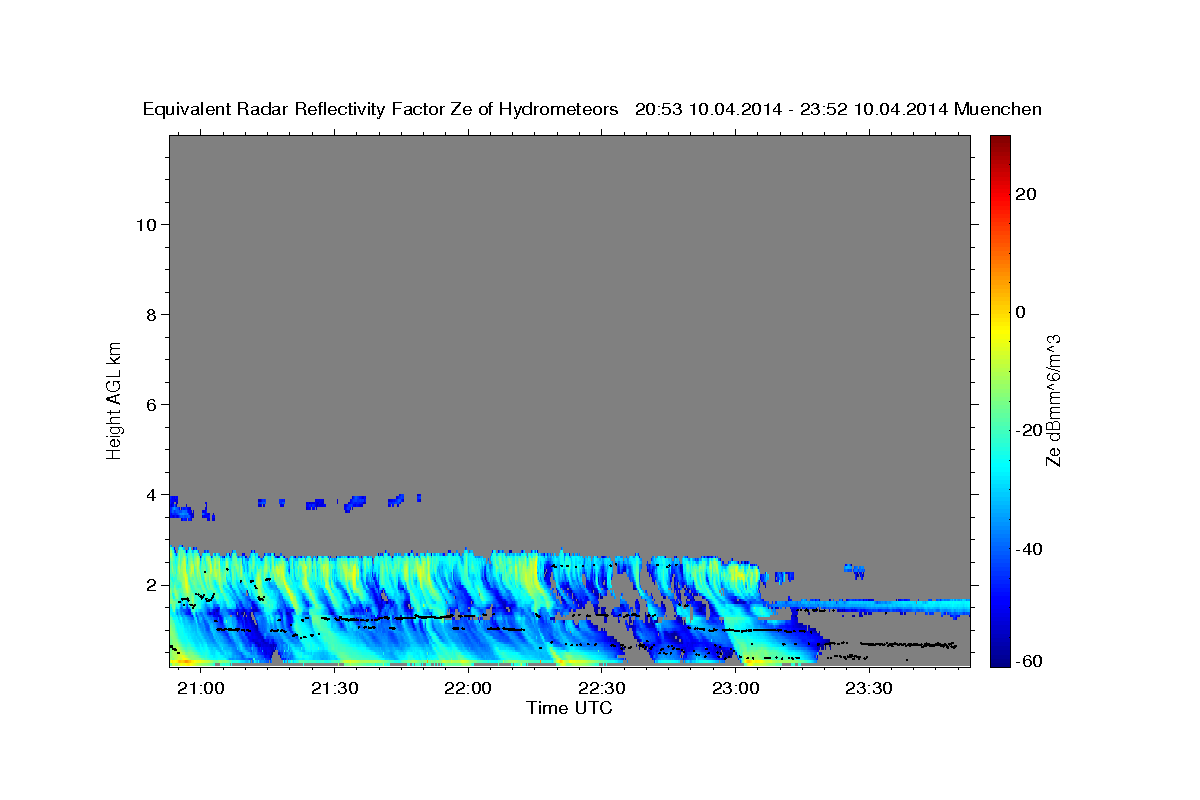The image size is (1200, 800).
Task: Click the '23:00' time tick label
Action: [x=735, y=689]
